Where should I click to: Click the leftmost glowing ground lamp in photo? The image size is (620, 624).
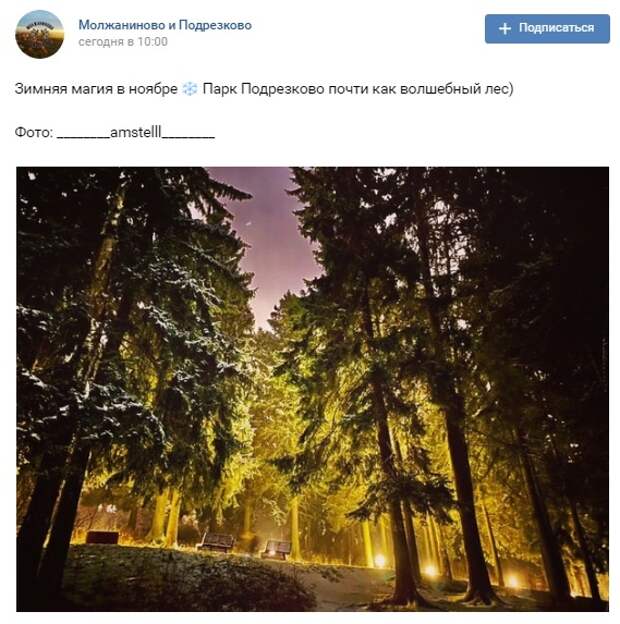point(380,561)
